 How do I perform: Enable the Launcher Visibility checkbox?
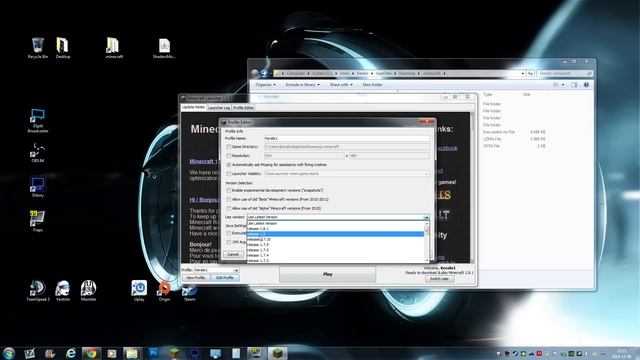click(229, 174)
